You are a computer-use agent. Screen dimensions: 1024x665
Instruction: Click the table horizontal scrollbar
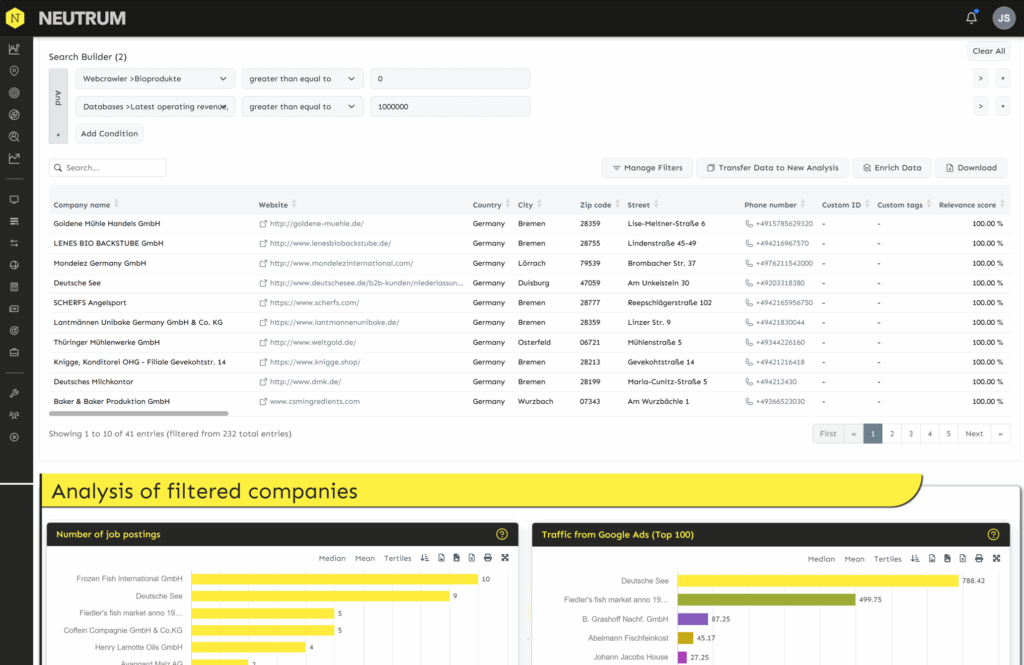(x=138, y=414)
